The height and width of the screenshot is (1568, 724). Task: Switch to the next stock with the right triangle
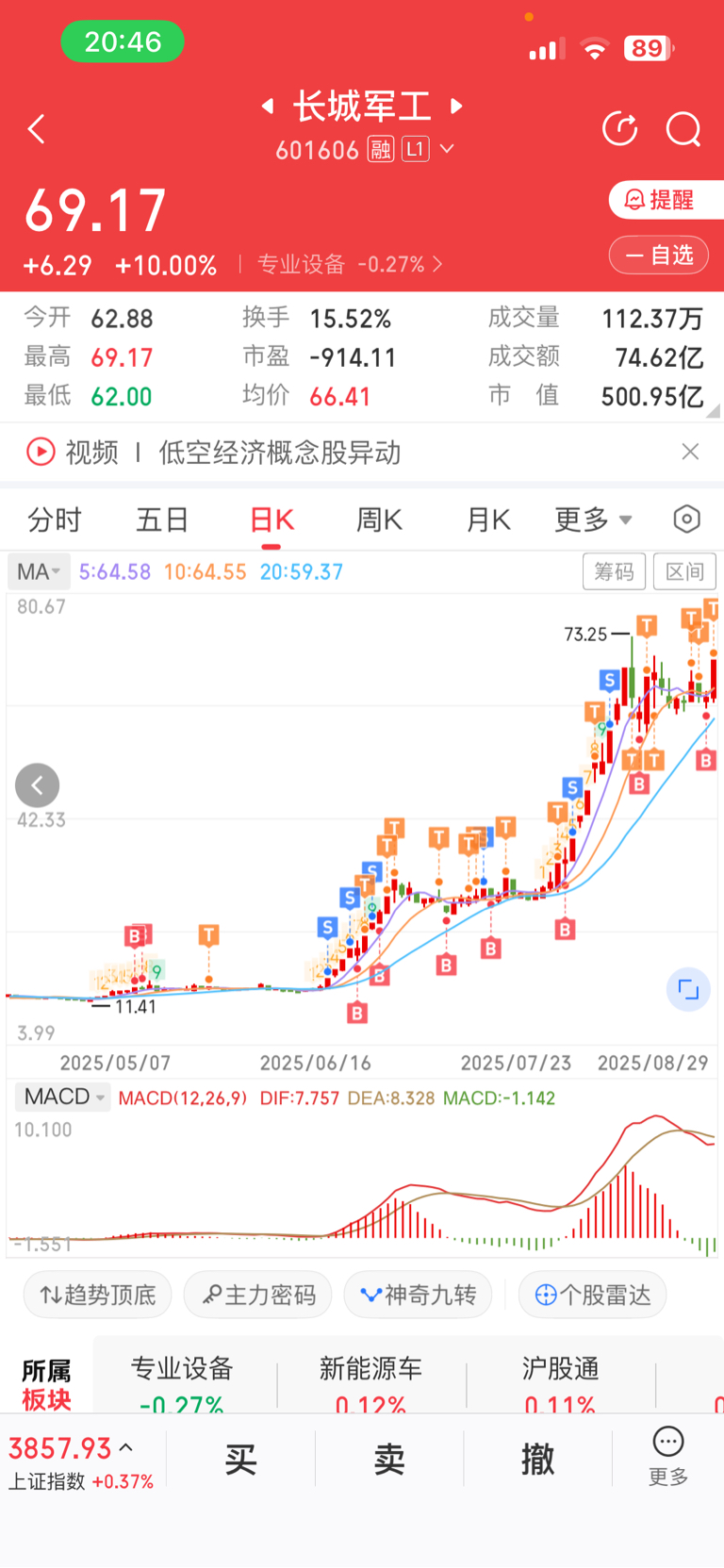(x=457, y=106)
